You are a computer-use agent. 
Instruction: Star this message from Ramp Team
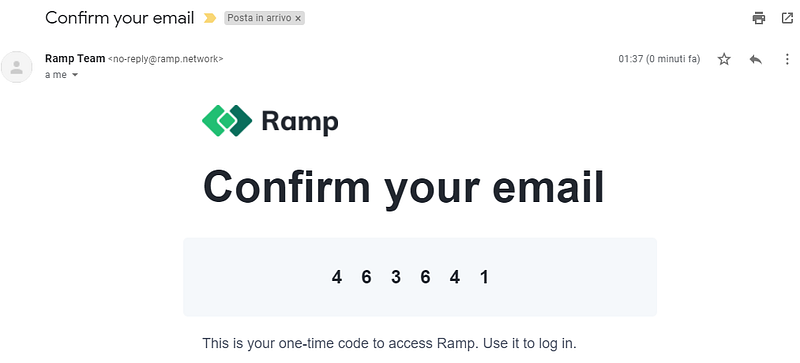pos(724,59)
